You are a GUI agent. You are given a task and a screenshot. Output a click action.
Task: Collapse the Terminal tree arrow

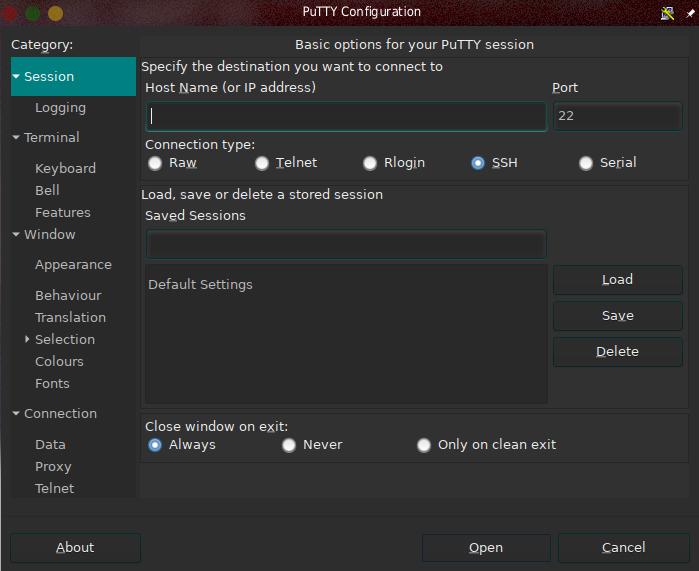[16, 137]
